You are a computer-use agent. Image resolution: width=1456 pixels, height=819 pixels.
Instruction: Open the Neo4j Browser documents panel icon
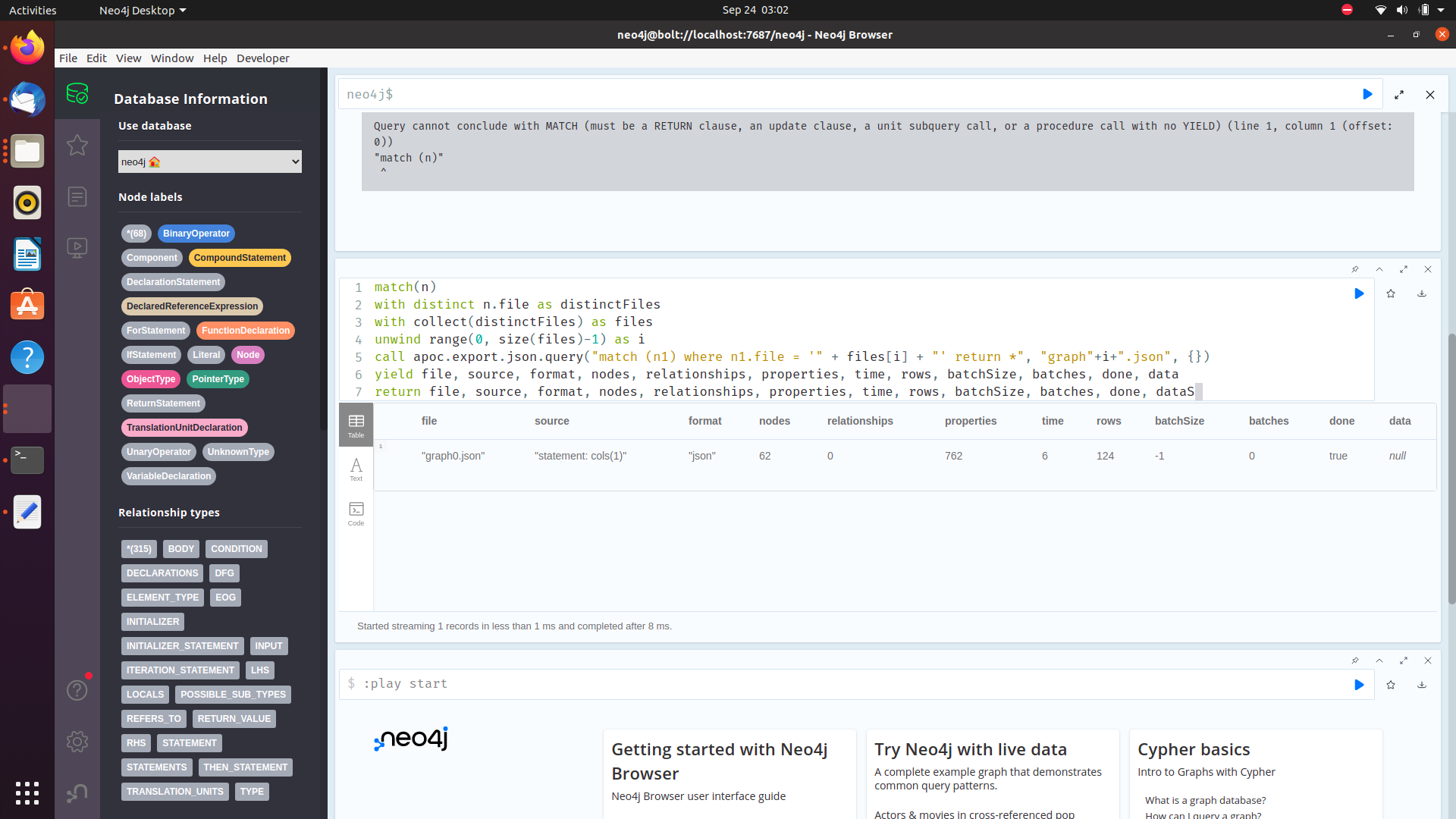pos(77,196)
